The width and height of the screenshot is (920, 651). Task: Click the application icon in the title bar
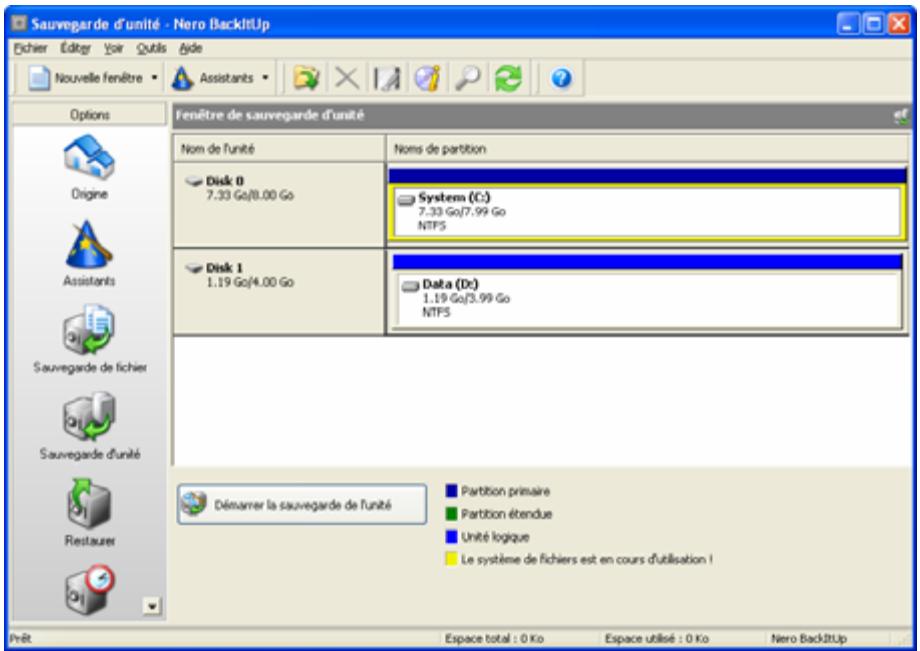pyautogui.click(x=19, y=23)
